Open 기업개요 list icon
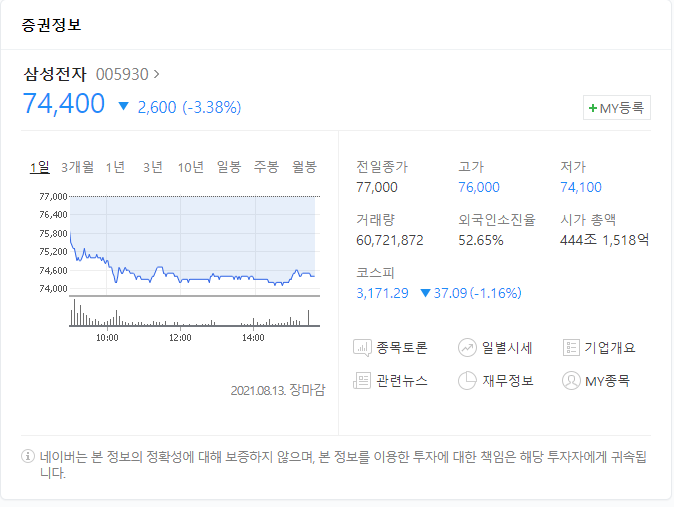This screenshot has height=507, width=674. click(x=571, y=347)
